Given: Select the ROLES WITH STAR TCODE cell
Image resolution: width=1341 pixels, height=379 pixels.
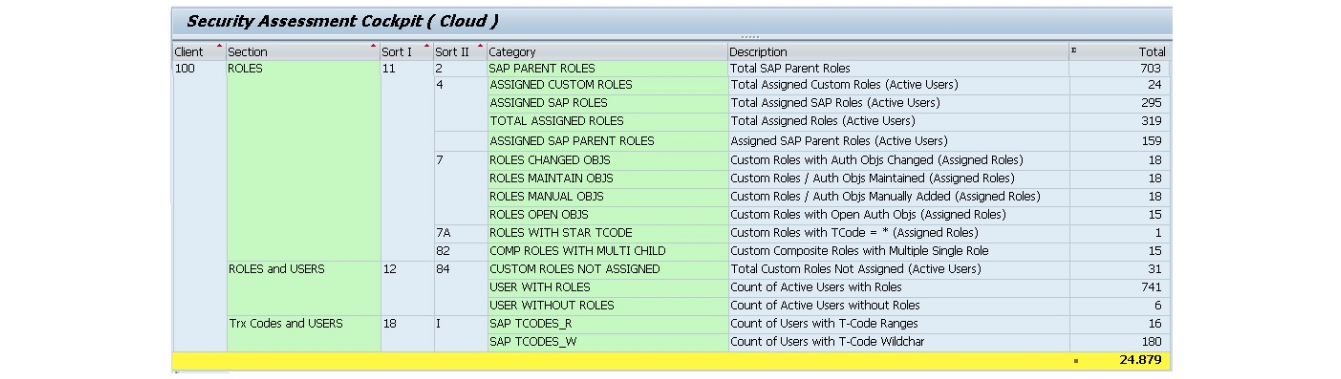Looking at the screenshot, I should (x=607, y=232).
